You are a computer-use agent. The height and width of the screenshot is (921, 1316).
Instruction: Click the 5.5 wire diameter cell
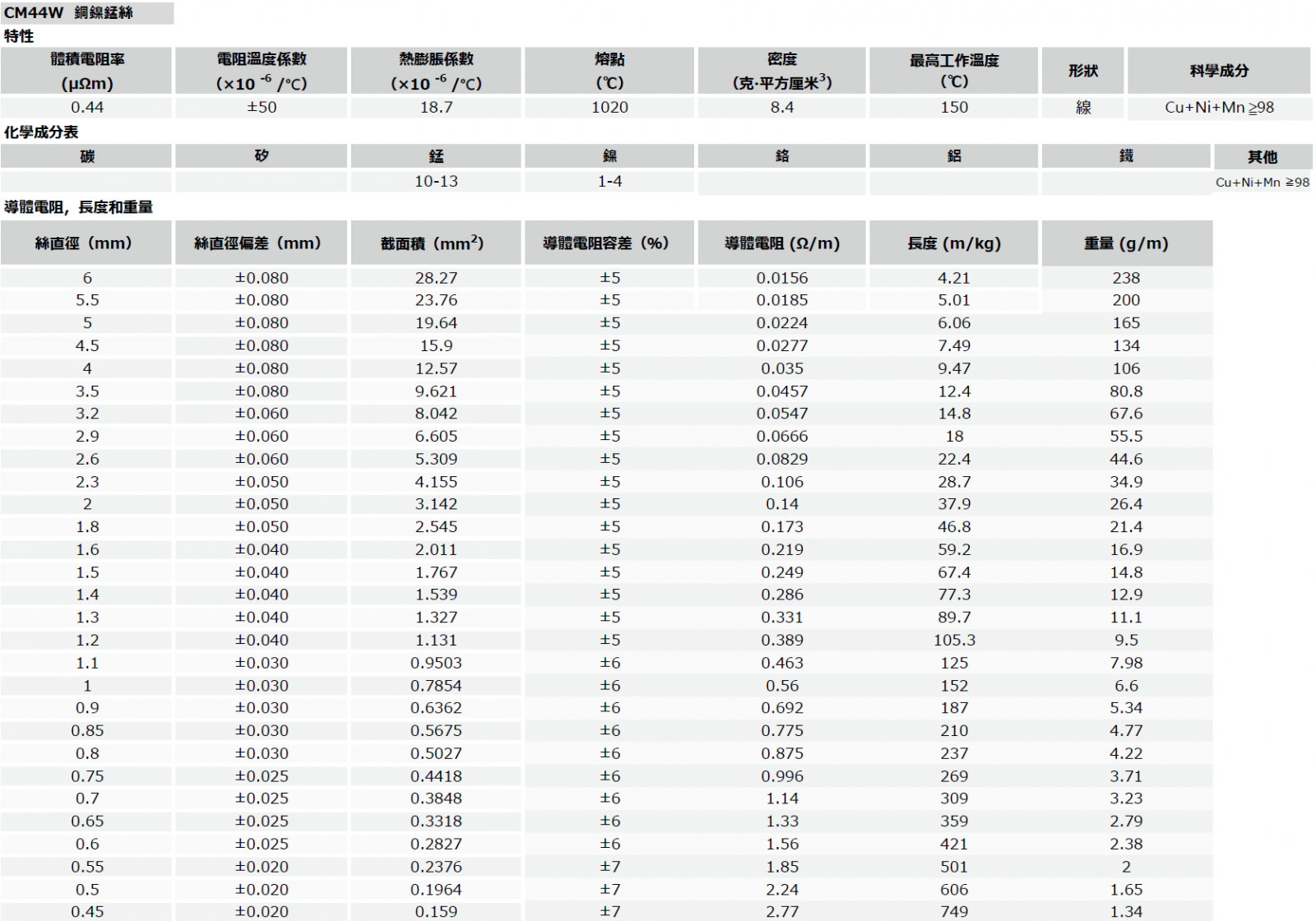click(x=87, y=300)
